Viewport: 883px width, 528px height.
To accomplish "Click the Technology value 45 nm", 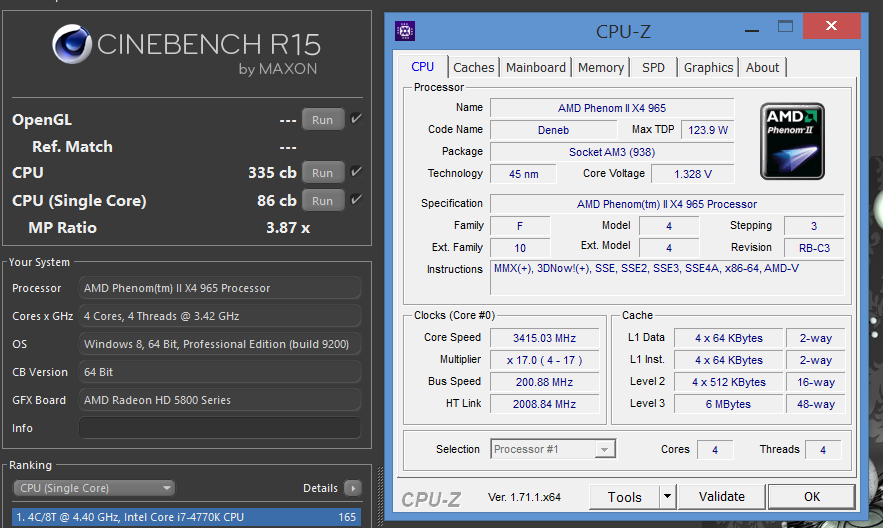I will pos(523,174).
